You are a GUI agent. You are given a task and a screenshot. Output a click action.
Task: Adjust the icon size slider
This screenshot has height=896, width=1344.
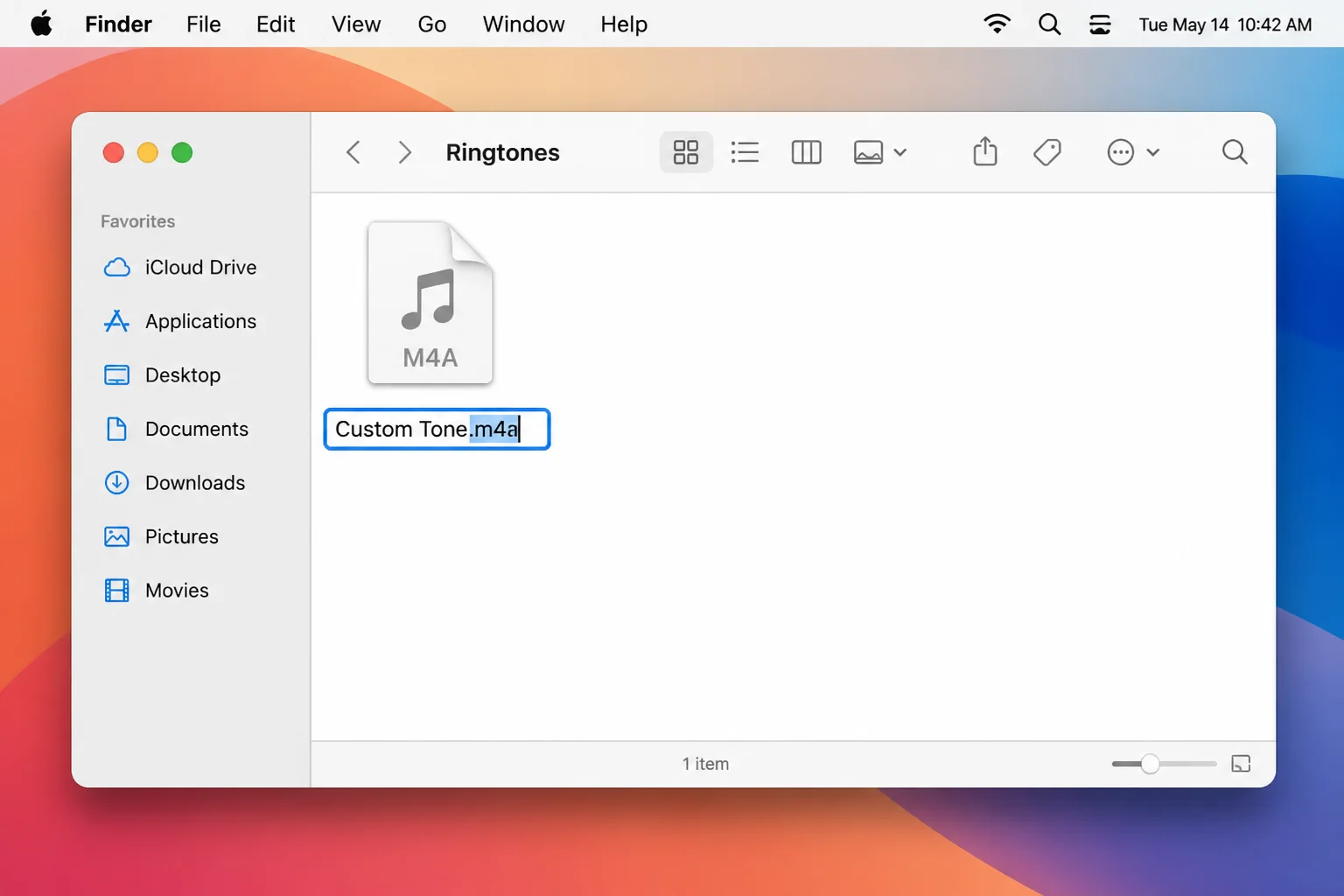pos(1164,764)
